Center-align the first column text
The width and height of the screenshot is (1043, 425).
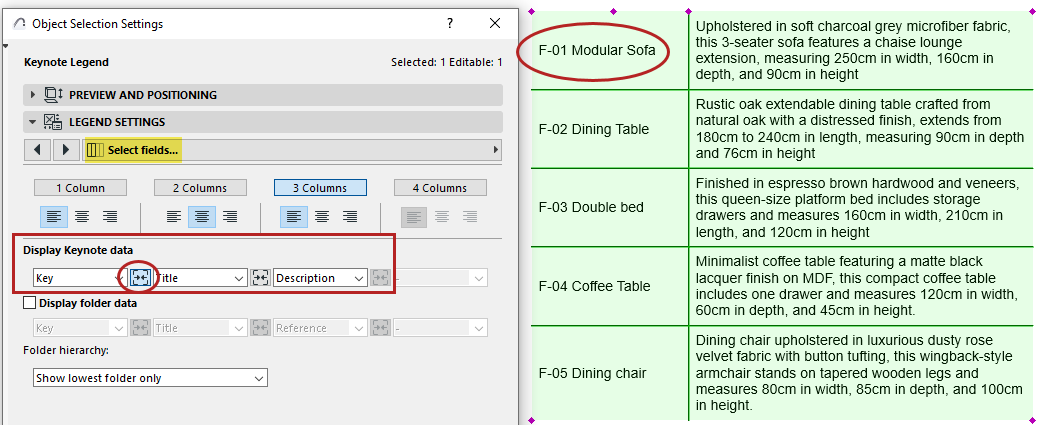coord(80,215)
